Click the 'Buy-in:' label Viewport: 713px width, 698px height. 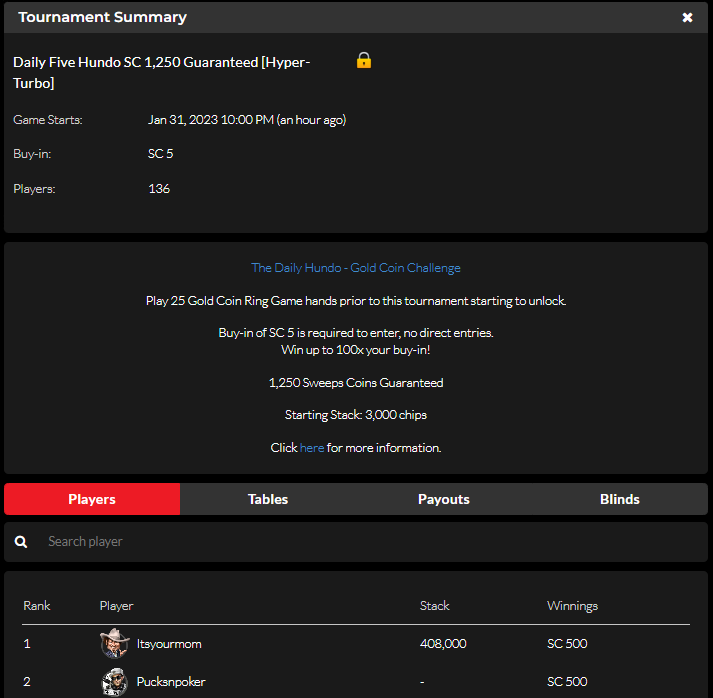[x=32, y=154]
